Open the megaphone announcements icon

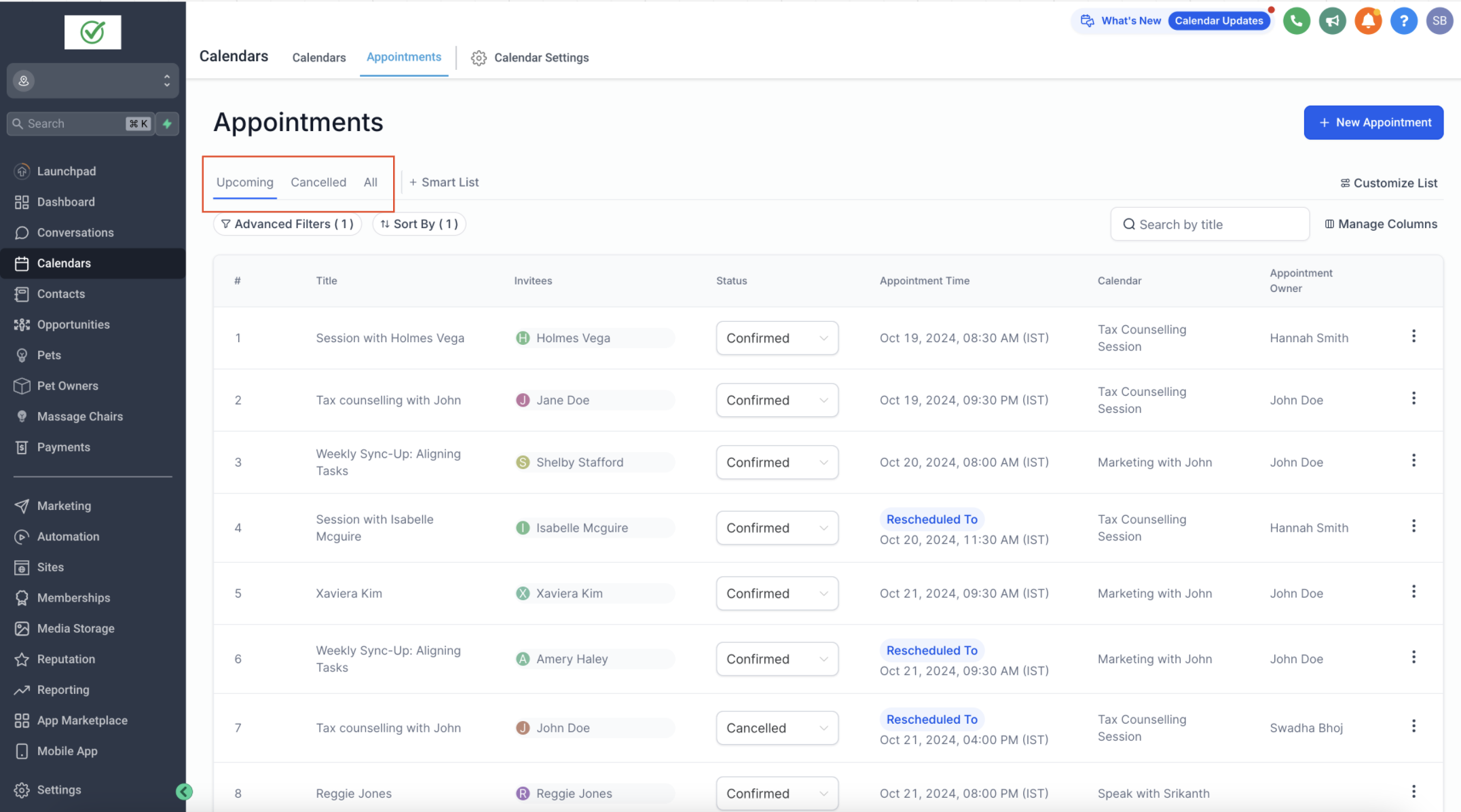click(x=1332, y=21)
